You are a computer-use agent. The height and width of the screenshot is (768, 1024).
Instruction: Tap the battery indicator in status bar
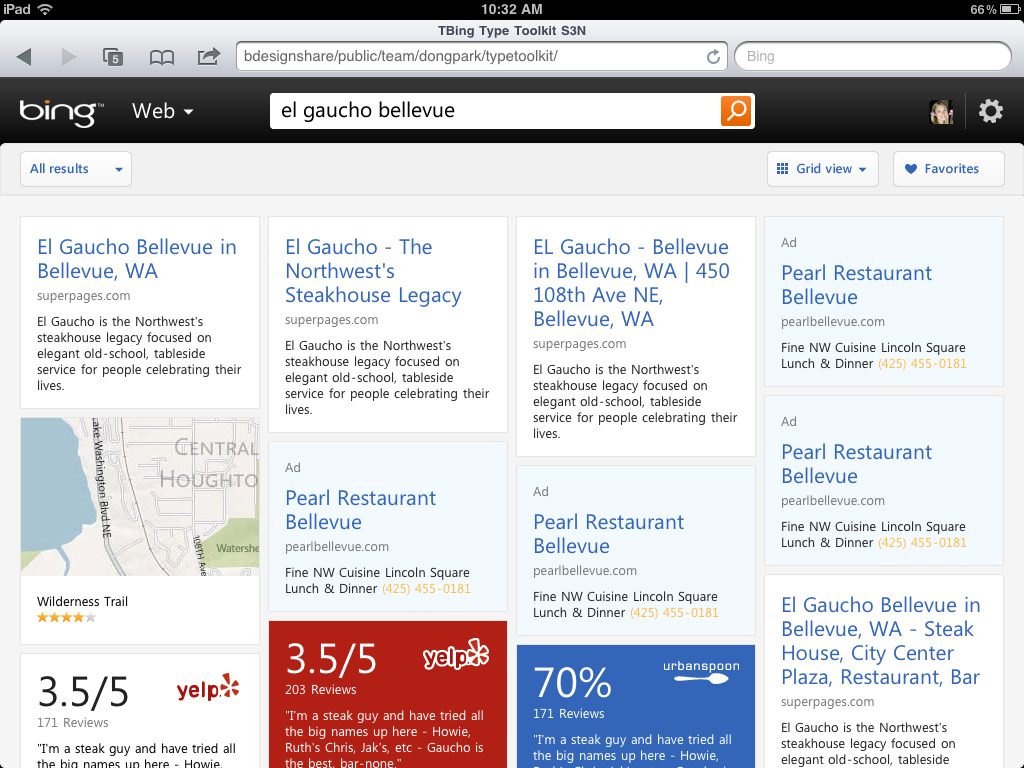pyautogui.click(x=1010, y=9)
